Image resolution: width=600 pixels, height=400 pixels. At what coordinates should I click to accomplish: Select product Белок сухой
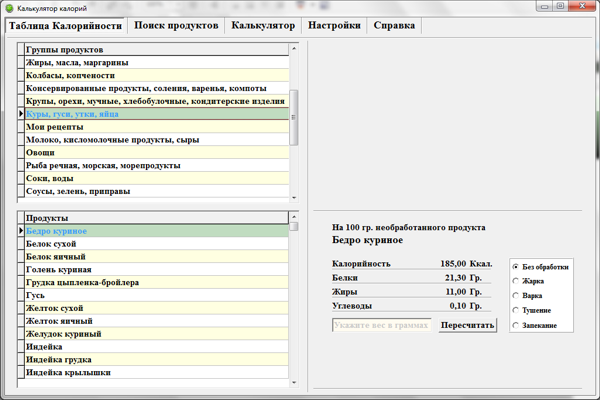click(x=157, y=244)
